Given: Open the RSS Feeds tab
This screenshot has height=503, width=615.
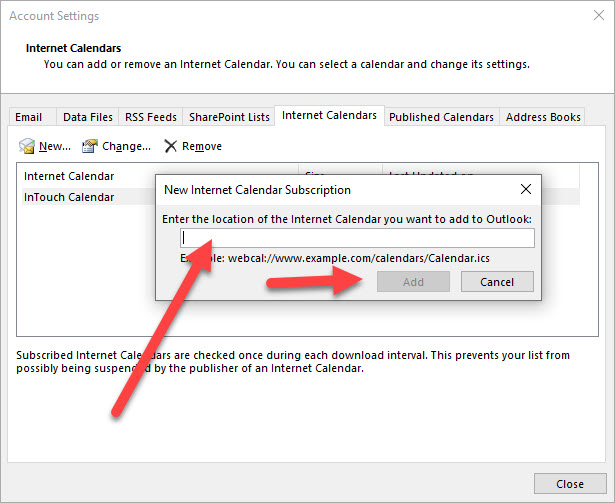Looking at the screenshot, I should coord(151,117).
